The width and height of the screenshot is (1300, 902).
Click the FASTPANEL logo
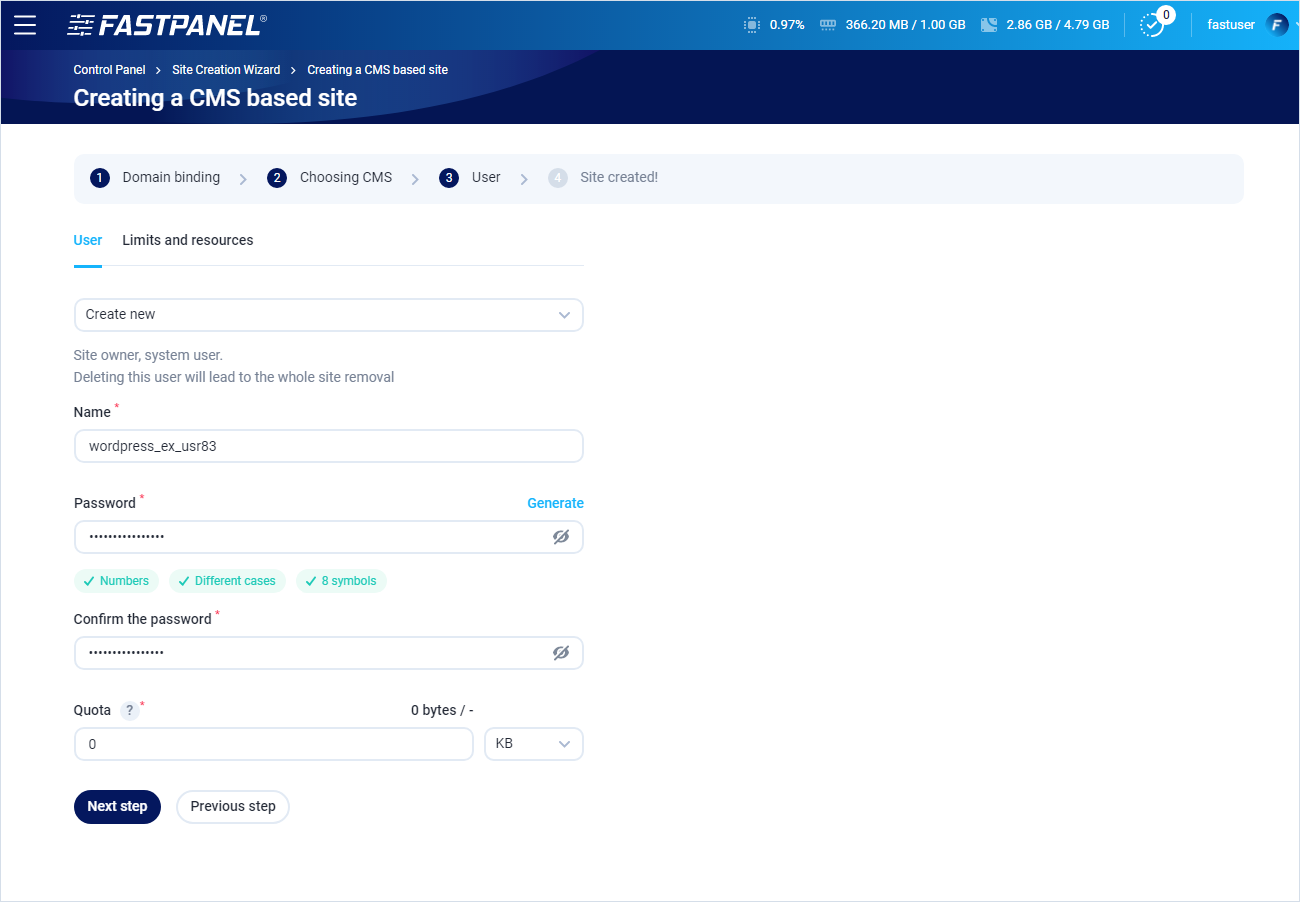point(167,25)
